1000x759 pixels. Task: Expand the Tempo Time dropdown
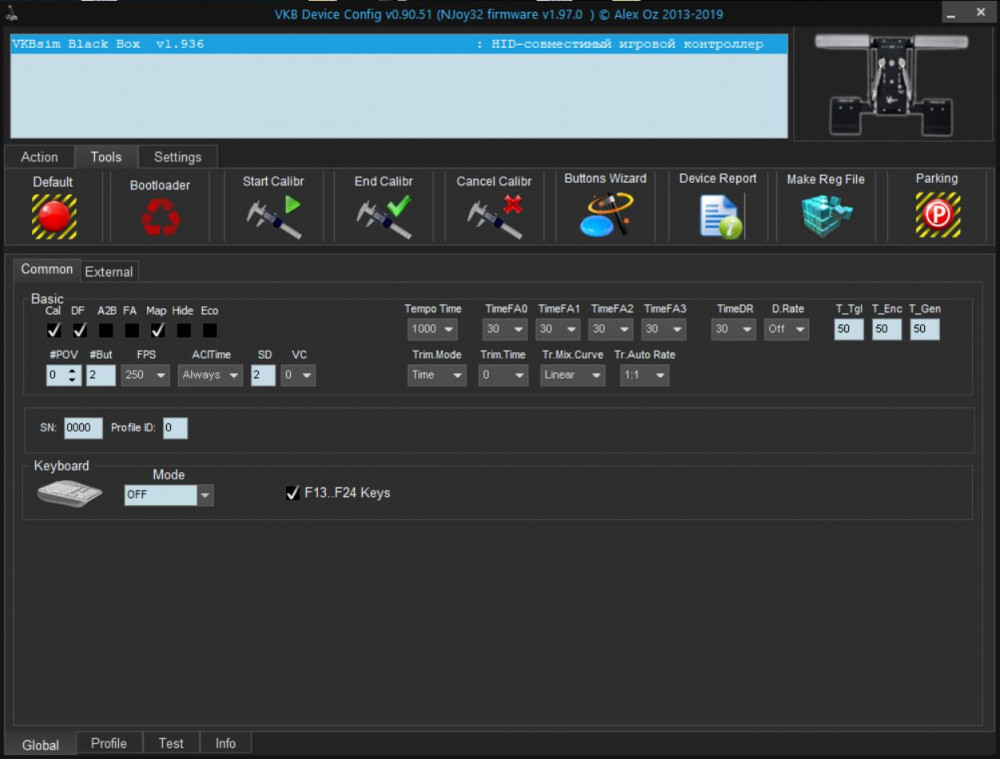pyautogui.click(x=433, y=329)
